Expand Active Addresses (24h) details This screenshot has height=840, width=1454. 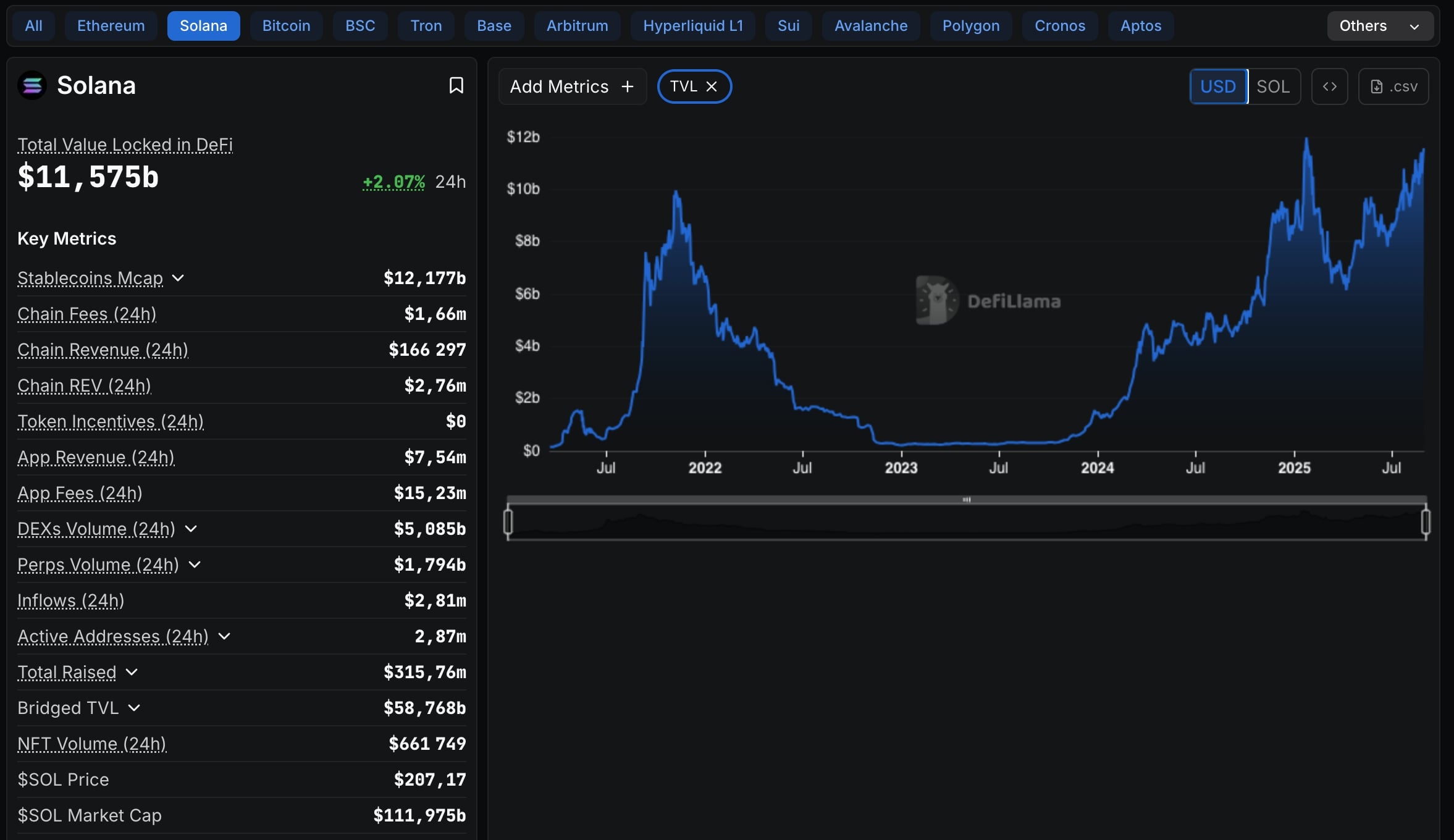coord(224,636)
